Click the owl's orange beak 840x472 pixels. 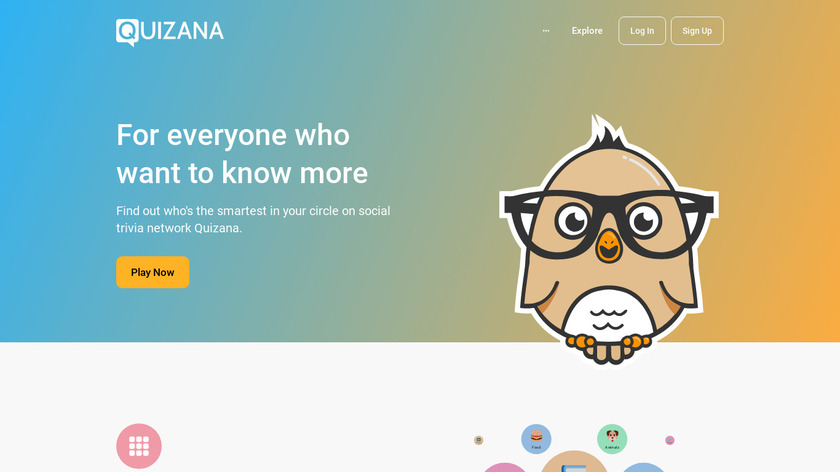(x=609, y=246)
